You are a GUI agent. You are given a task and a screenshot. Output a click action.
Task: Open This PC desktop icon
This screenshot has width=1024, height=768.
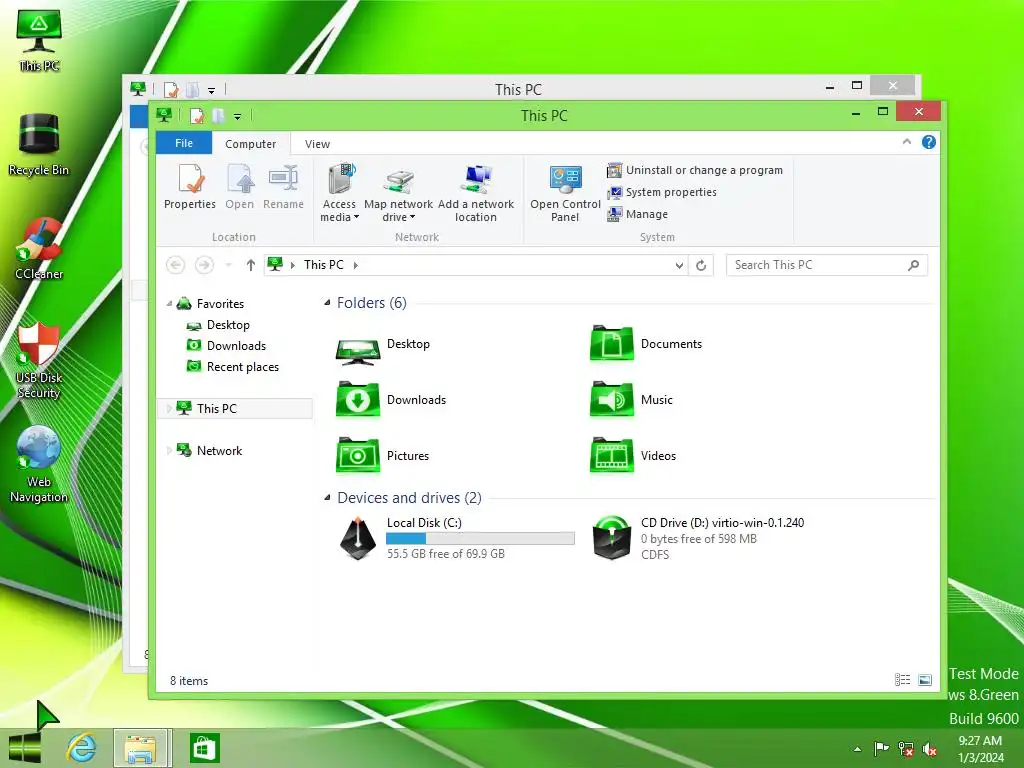pyautogui.click(x=39, y=39)
